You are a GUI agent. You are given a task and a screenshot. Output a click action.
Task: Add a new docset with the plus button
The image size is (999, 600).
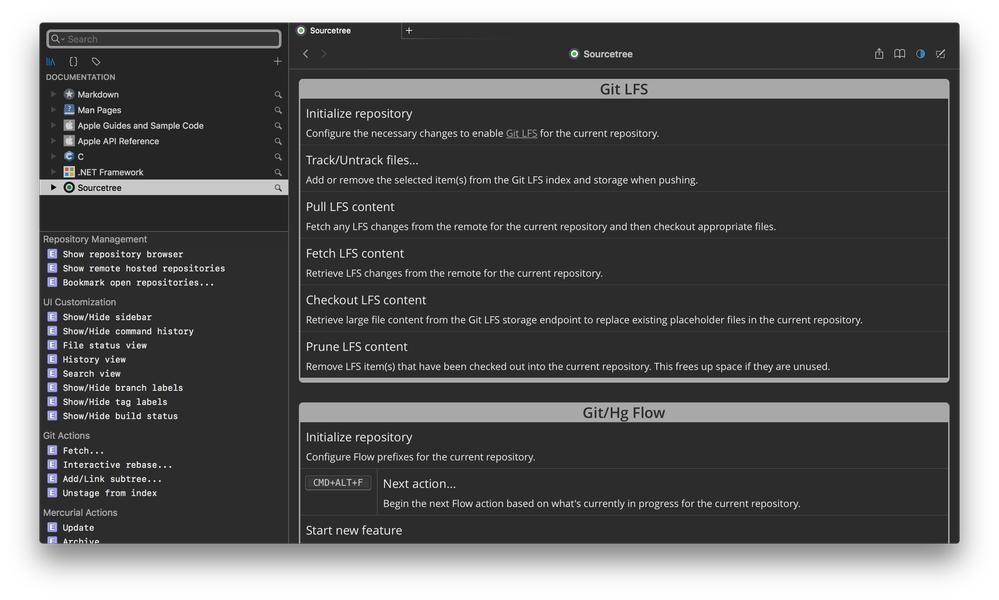(x=277, y=62)
